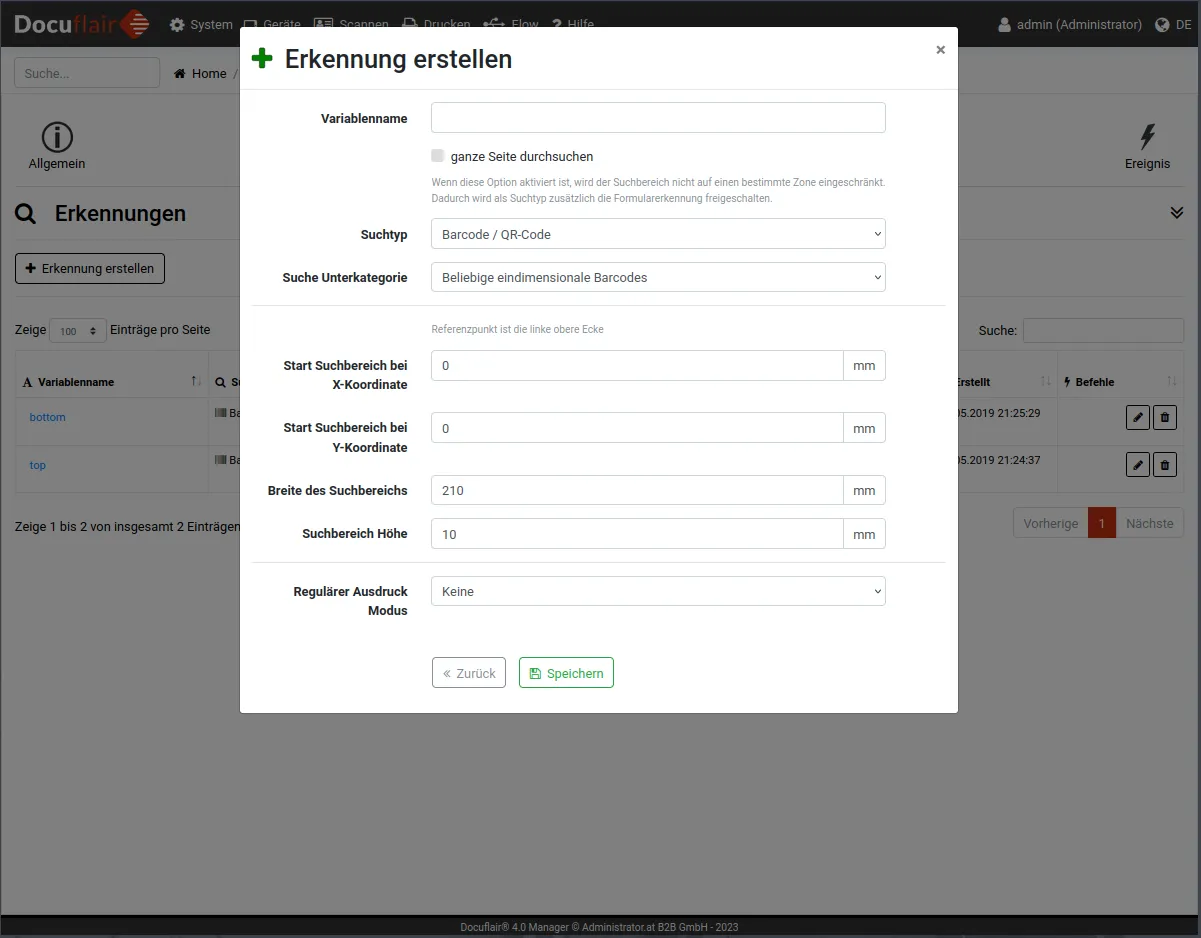Collapse the Erkennungen section chevron

tap(1176, 213)
